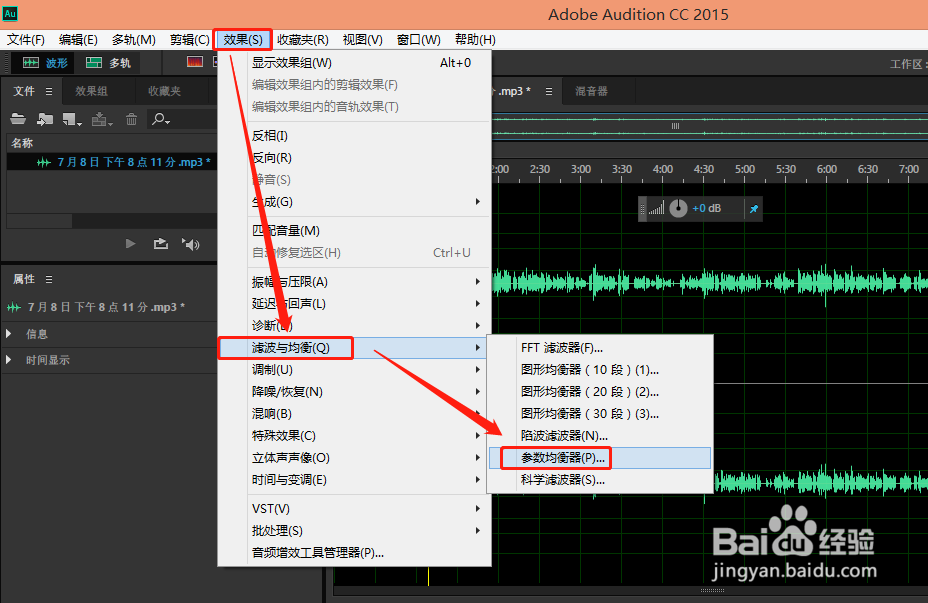Click 显示效果组(W) menu entry
This screenshot has height=603, width=928.
click(354, 63)
